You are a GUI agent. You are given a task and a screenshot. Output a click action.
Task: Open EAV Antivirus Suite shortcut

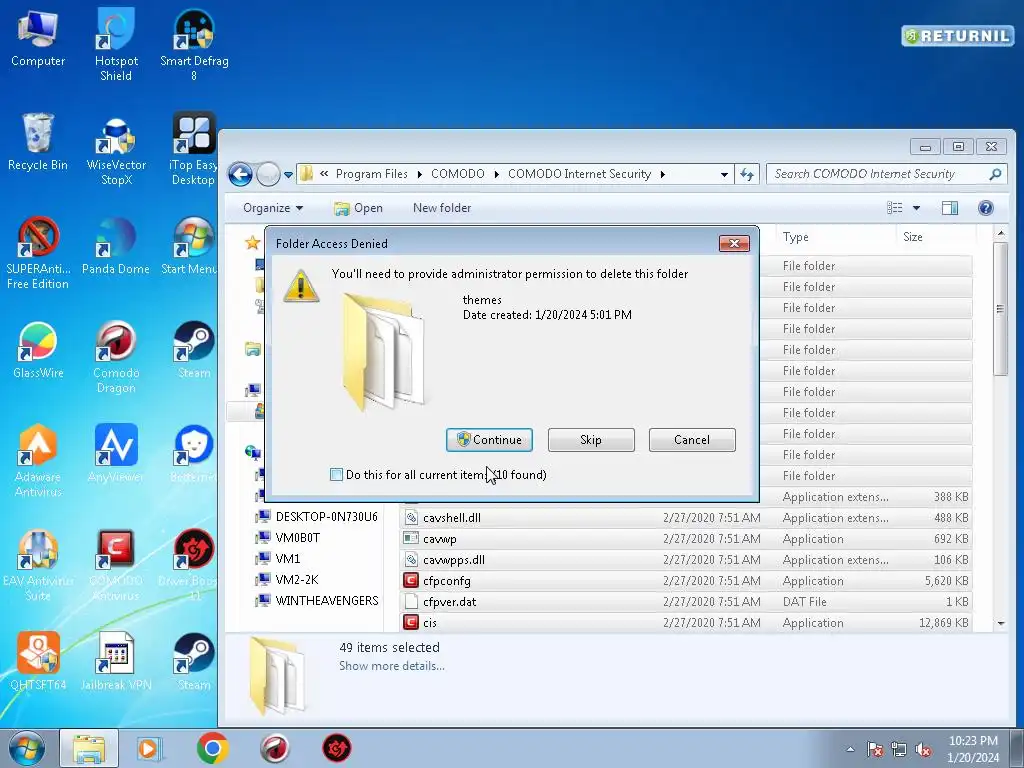[38, 566]
